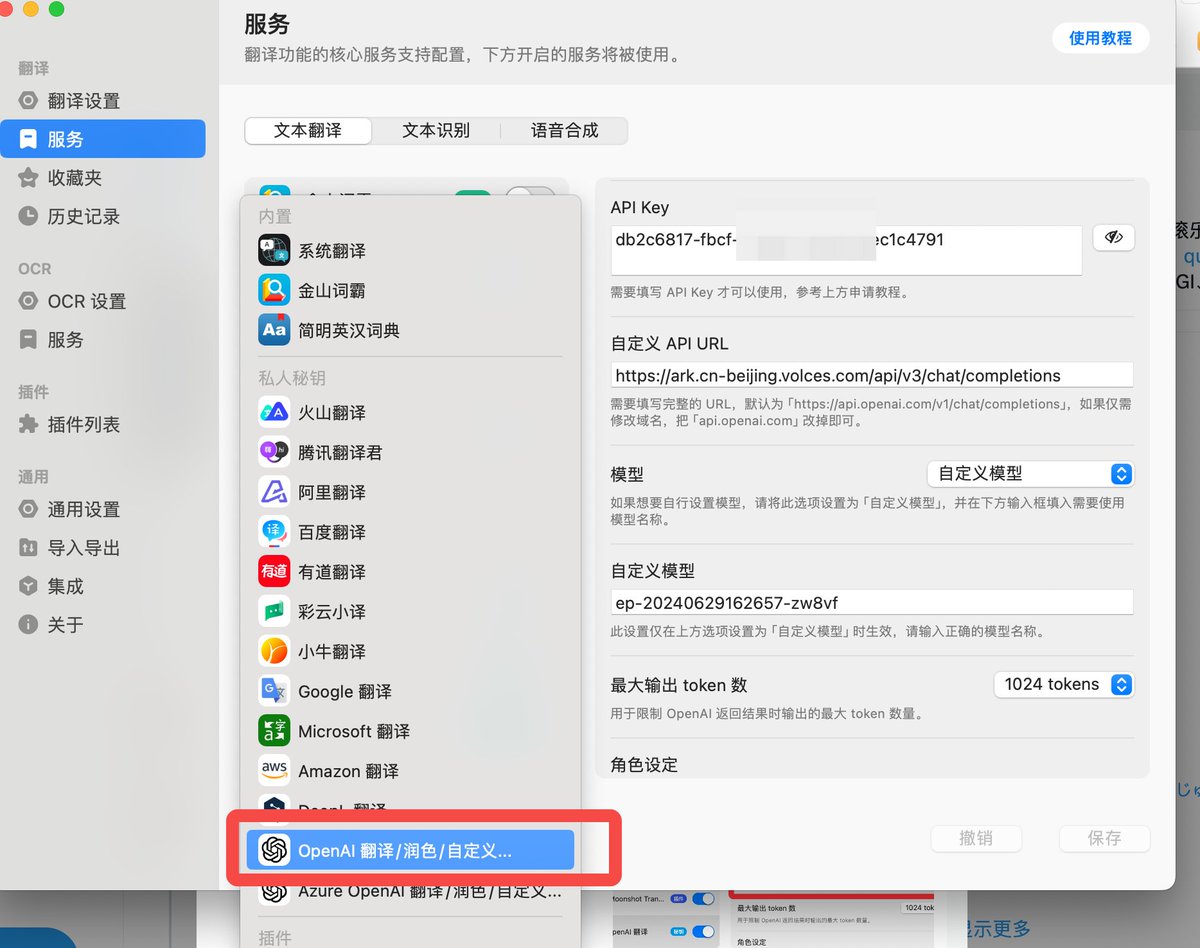Click the 撤销 button

(976, 838)
